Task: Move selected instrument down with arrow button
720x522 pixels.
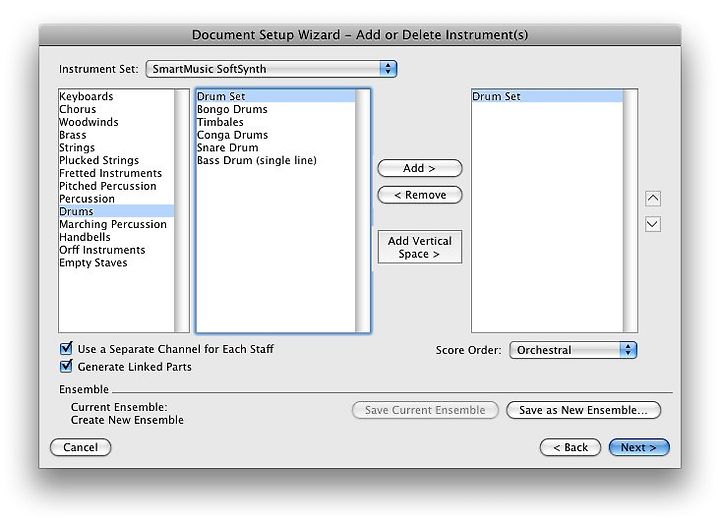Action: [652, 224]
